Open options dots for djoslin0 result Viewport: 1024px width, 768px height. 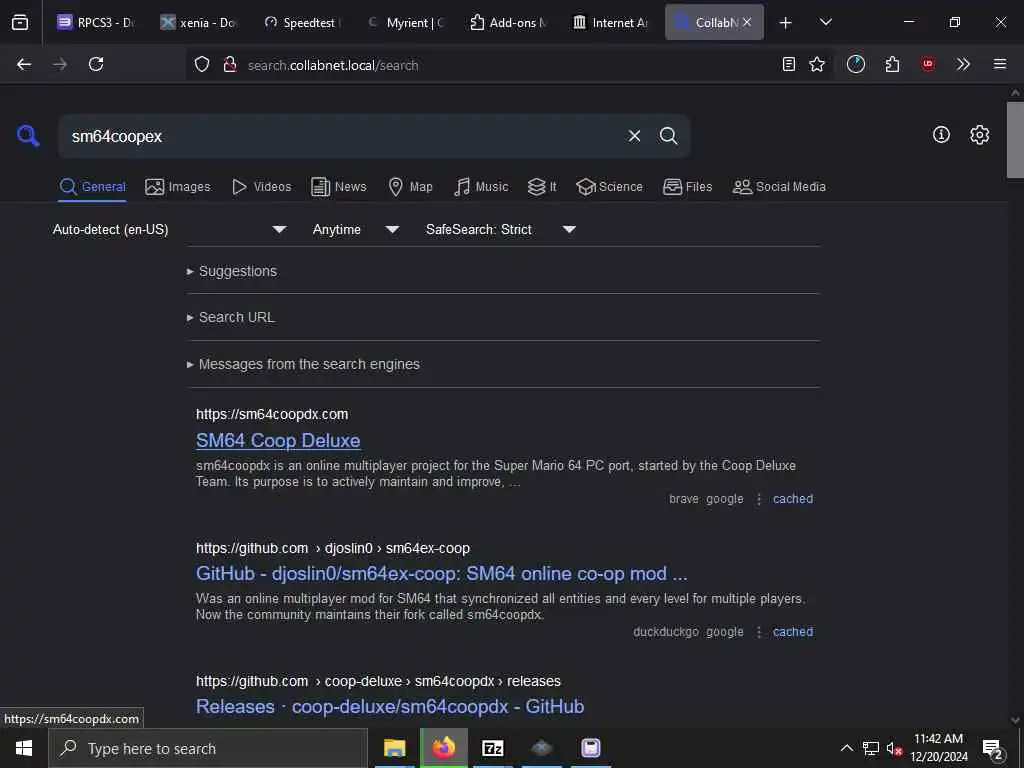[758, 632]
